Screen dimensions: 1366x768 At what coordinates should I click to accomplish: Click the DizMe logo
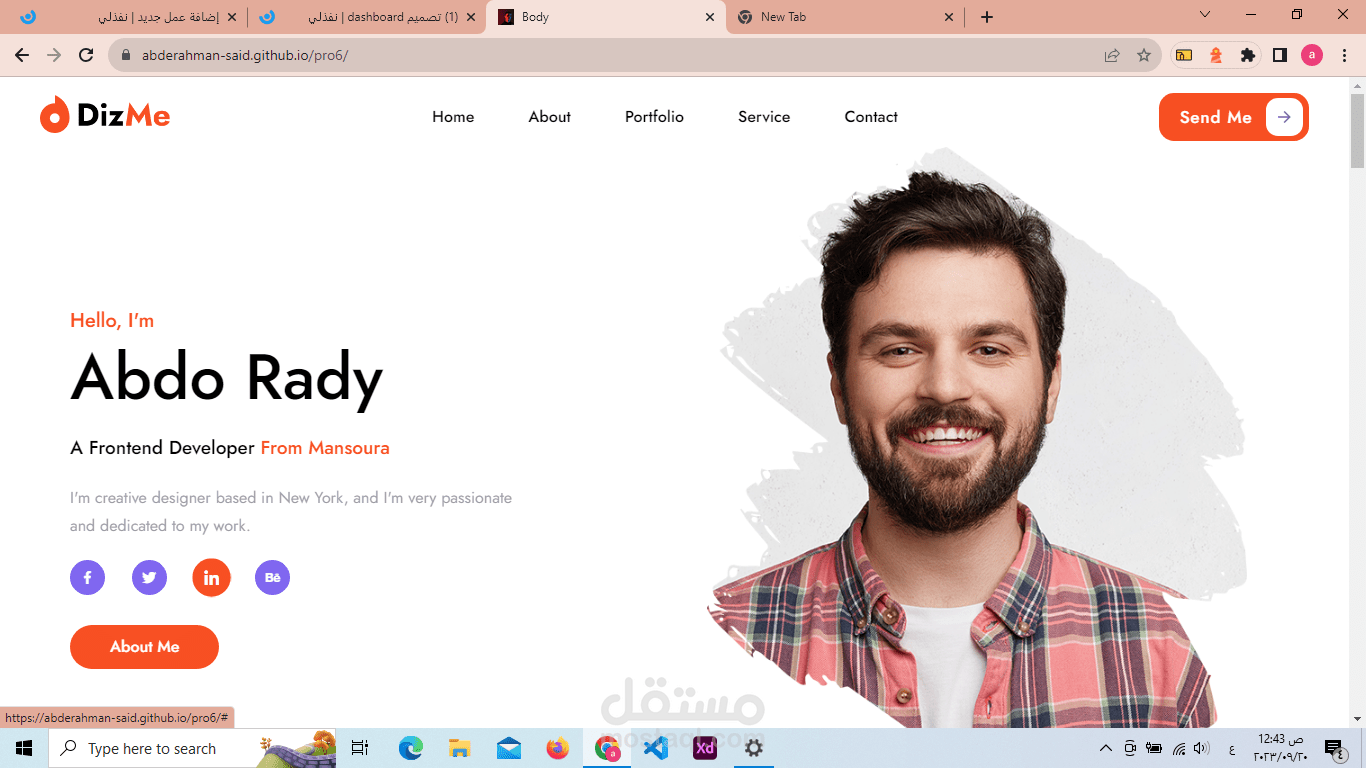click(x=105, y=116)
